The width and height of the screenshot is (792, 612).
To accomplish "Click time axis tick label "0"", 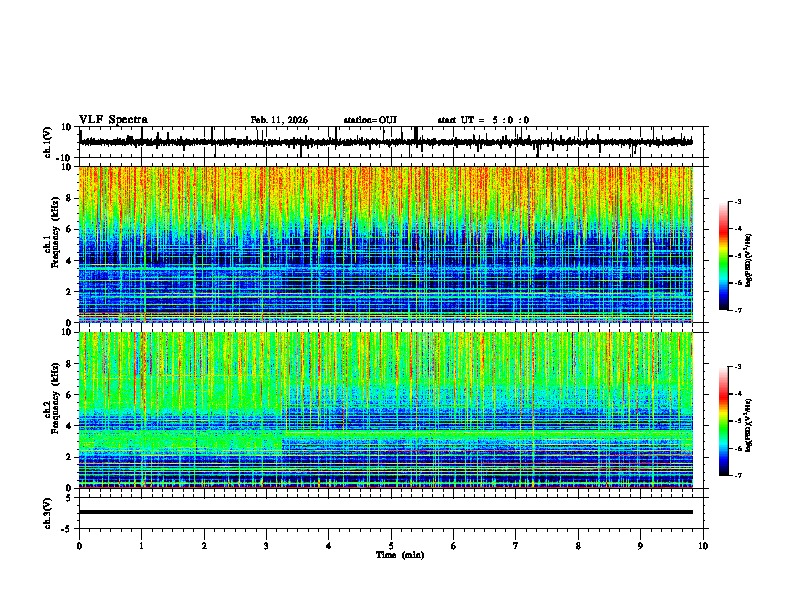I will tap(79, 546).
